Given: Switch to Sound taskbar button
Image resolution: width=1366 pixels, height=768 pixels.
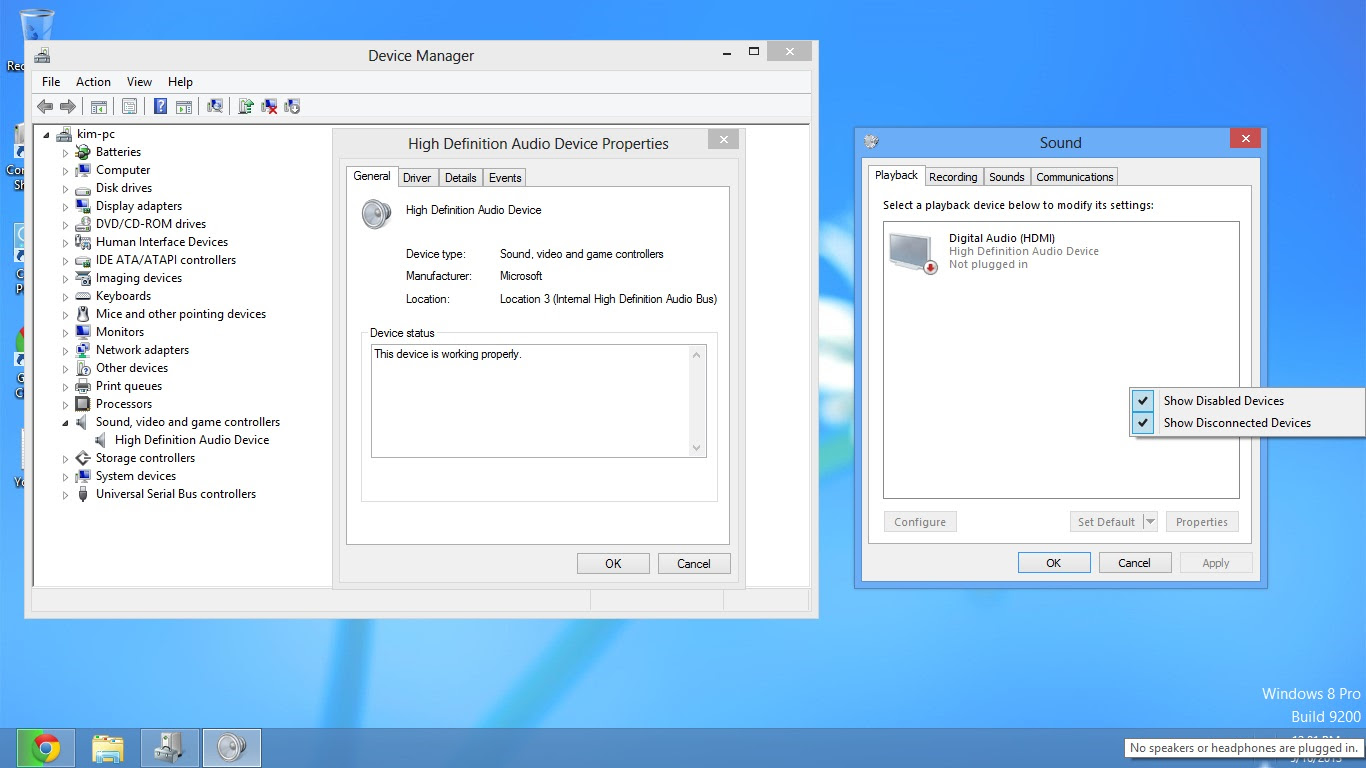Looking at the screenshot, I should (232, 747).
